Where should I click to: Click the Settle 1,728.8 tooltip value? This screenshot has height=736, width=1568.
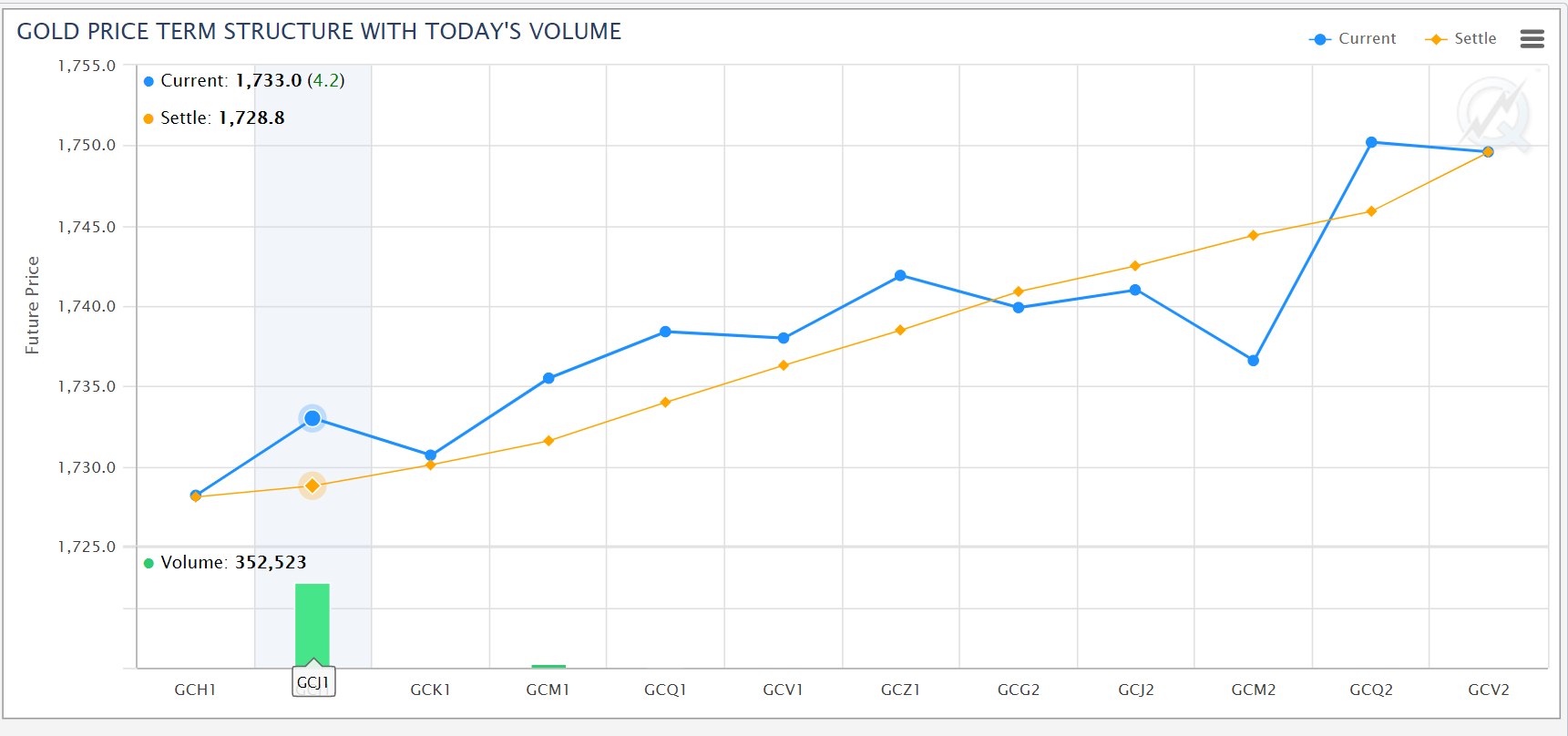pos(251,118)
